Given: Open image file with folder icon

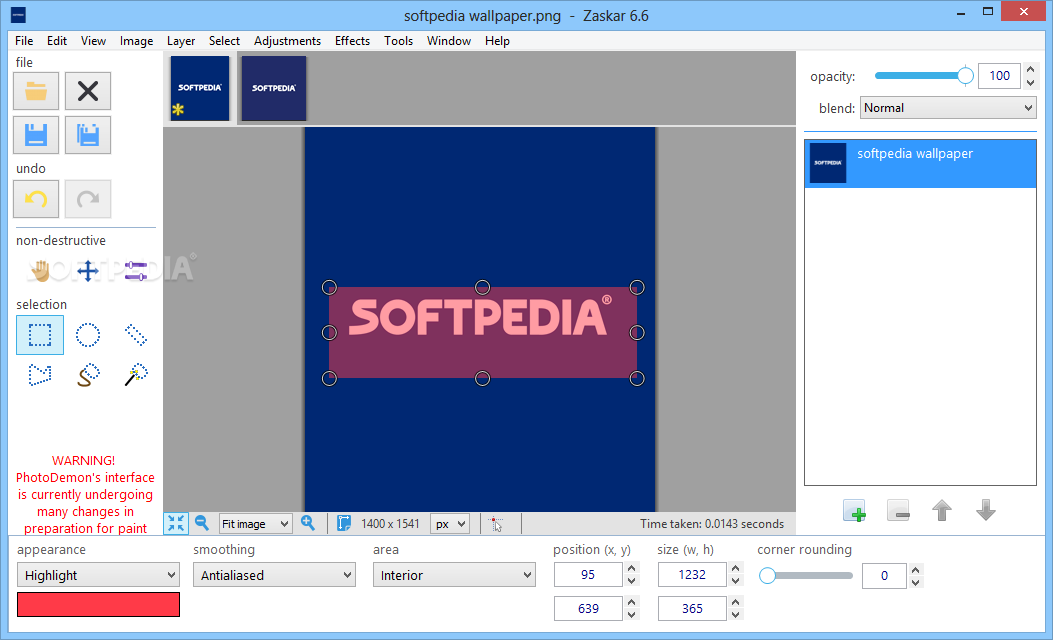Looking at the screenshot, I should (36, 91).
